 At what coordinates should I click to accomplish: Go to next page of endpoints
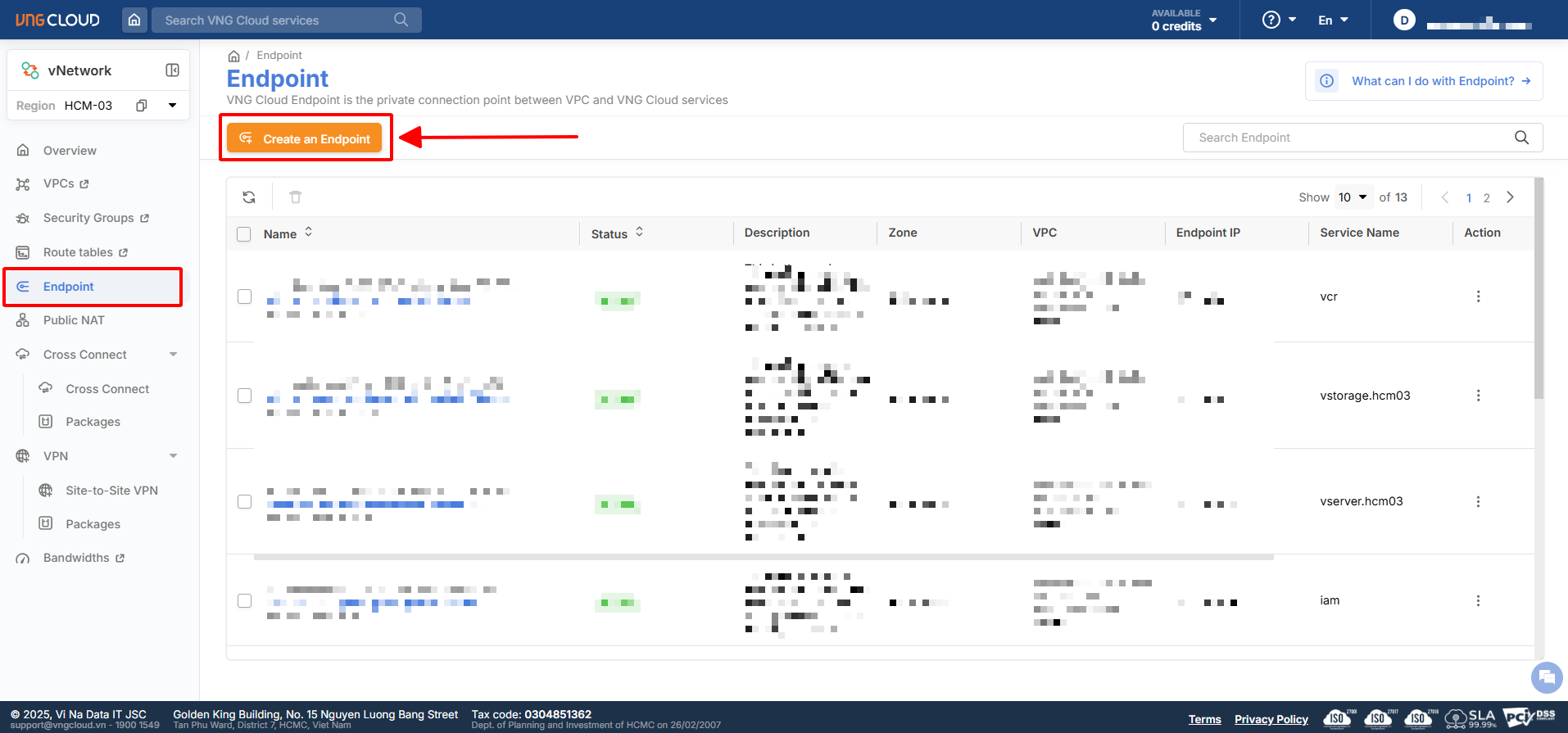pos(1510,197)
